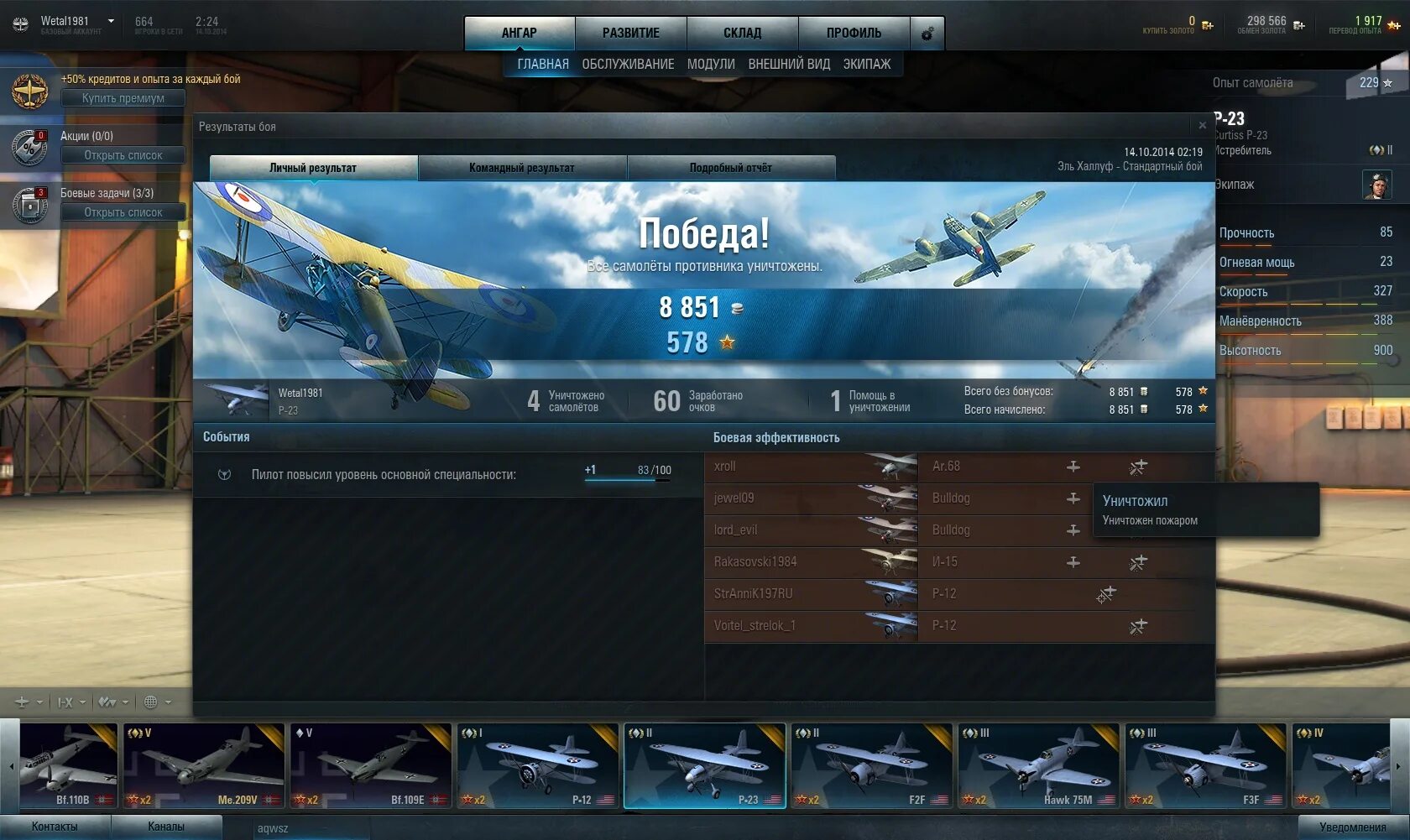Image resolution: width=1410 pixels, height=840 pixels.
Task: Close the Результаты боя window
Action: click(x=1203, y=126)
